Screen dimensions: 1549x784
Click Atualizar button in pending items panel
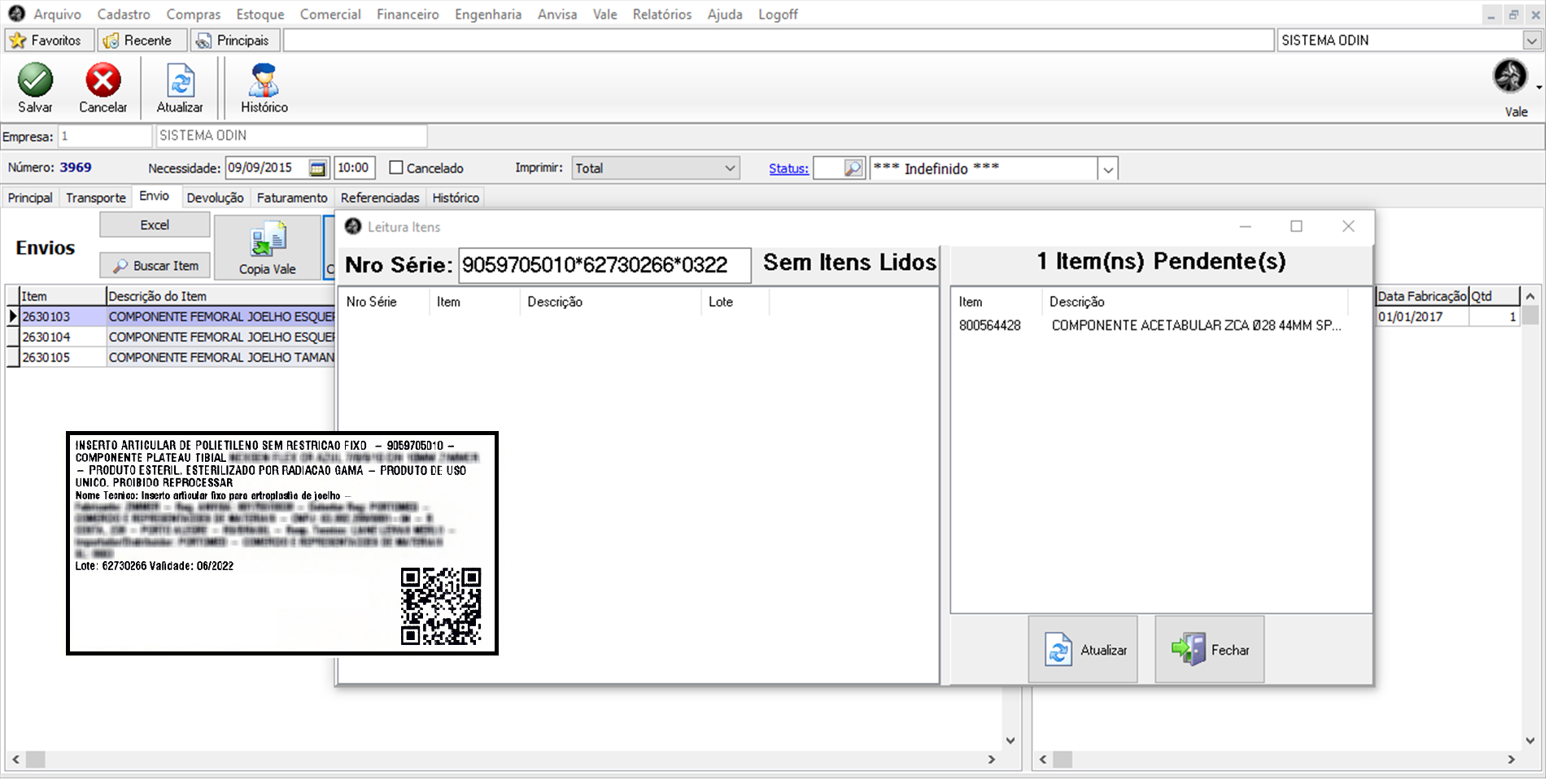[1084, 651]
